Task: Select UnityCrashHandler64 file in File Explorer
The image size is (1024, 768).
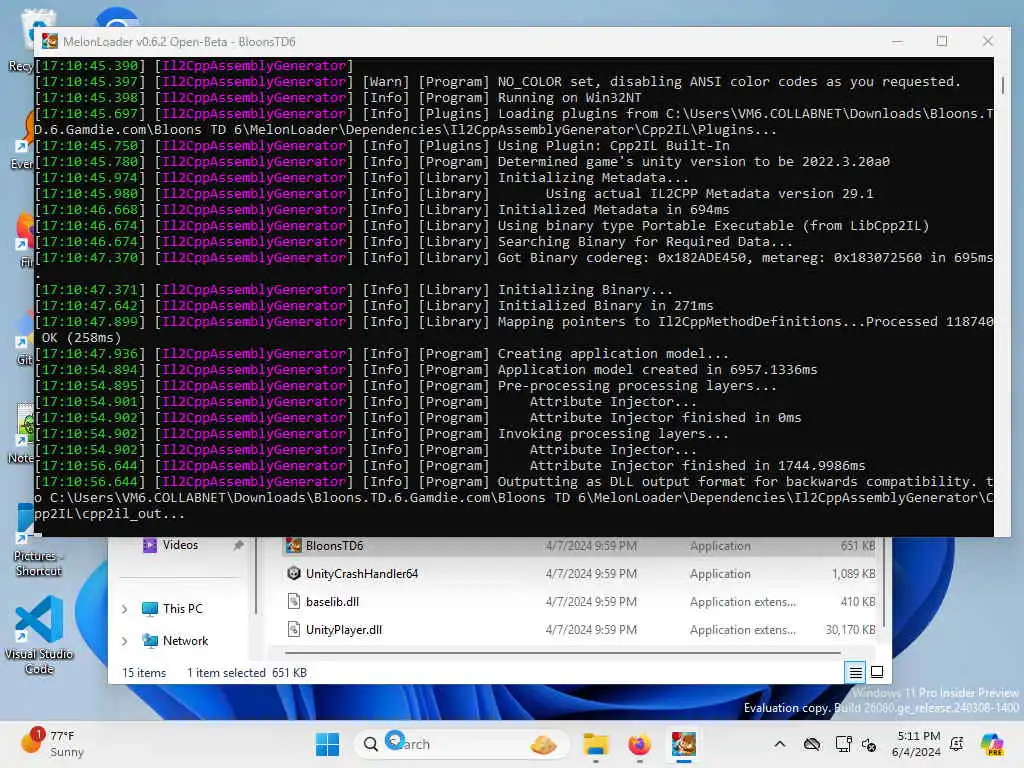Action: click(581, 573)
